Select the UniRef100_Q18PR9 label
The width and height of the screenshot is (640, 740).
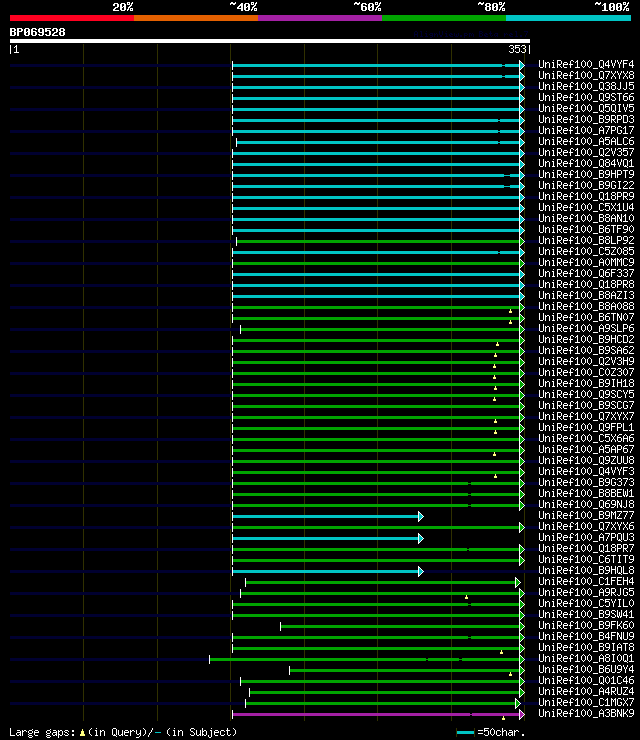[x=586, y=196]
